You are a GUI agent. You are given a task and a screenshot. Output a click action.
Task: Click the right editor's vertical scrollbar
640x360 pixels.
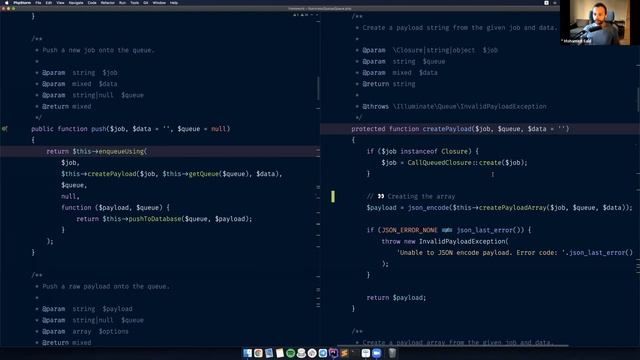[638, 100]
